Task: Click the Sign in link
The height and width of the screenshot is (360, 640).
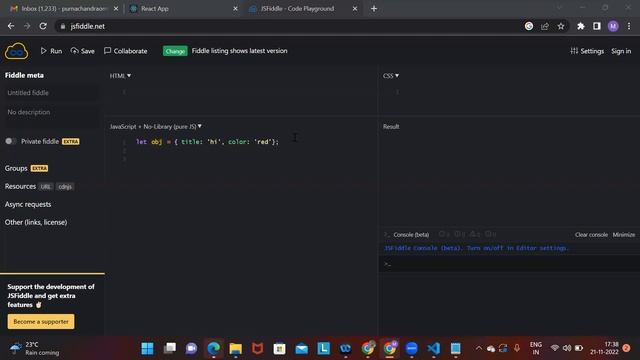Action: 621,51
